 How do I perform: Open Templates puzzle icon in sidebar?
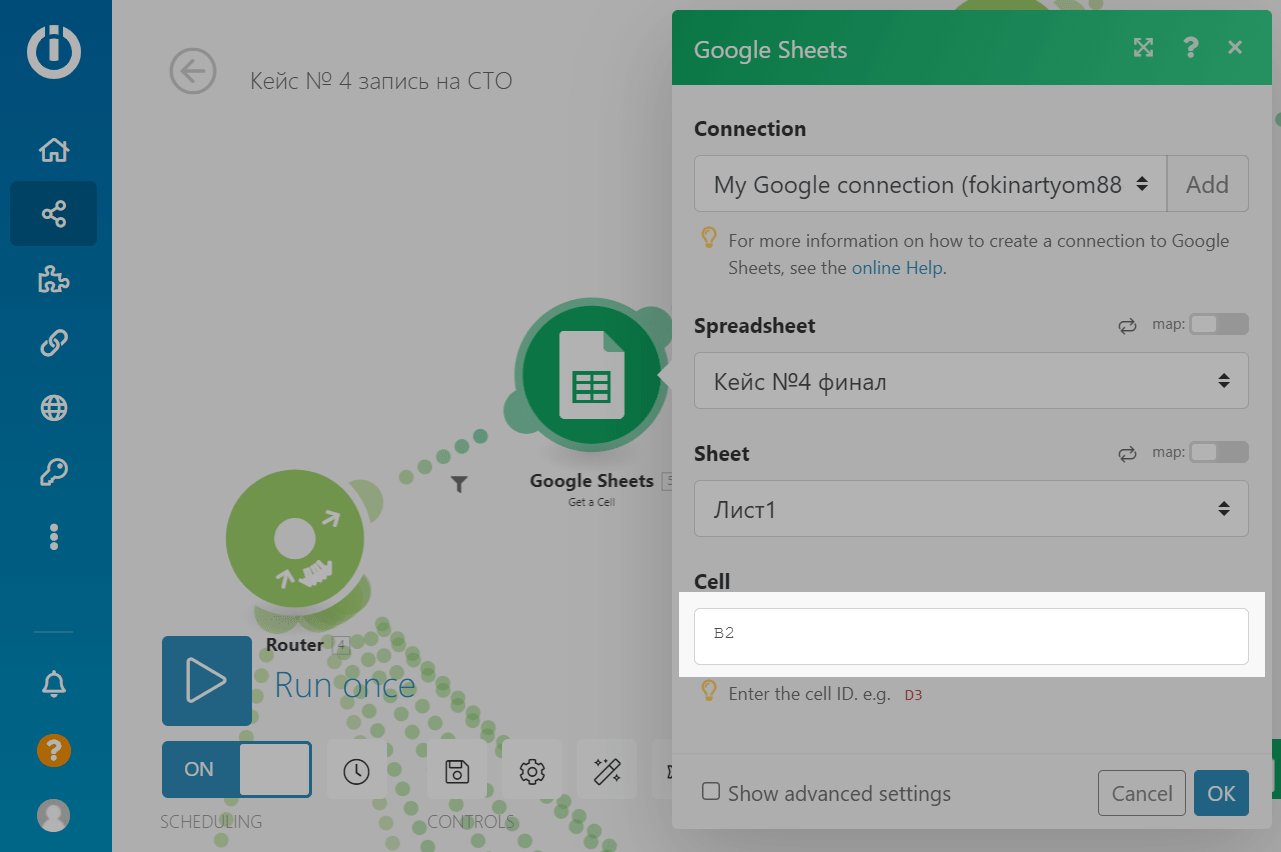[53, 280]
